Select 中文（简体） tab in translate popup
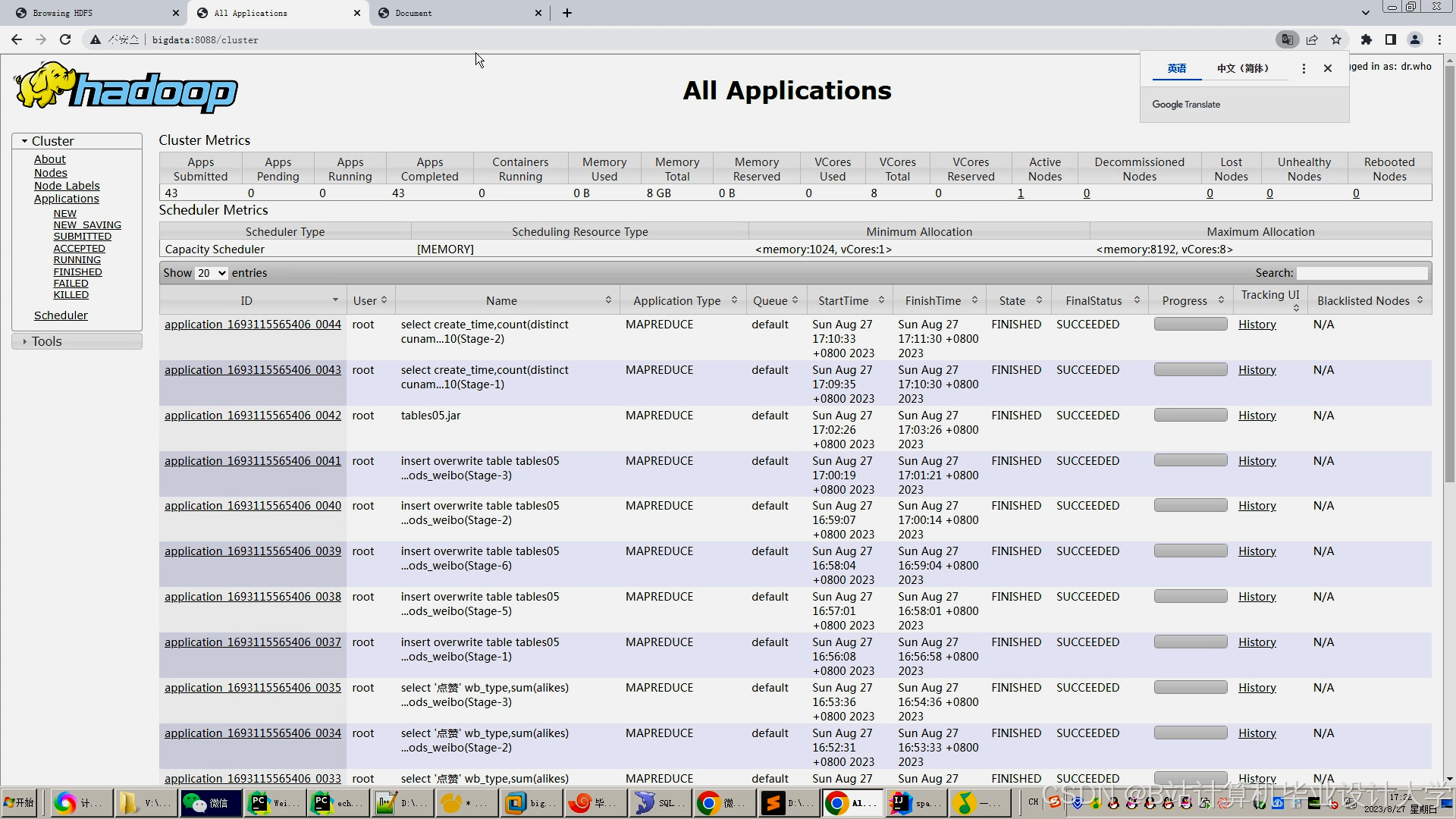 click(1244, 68)
